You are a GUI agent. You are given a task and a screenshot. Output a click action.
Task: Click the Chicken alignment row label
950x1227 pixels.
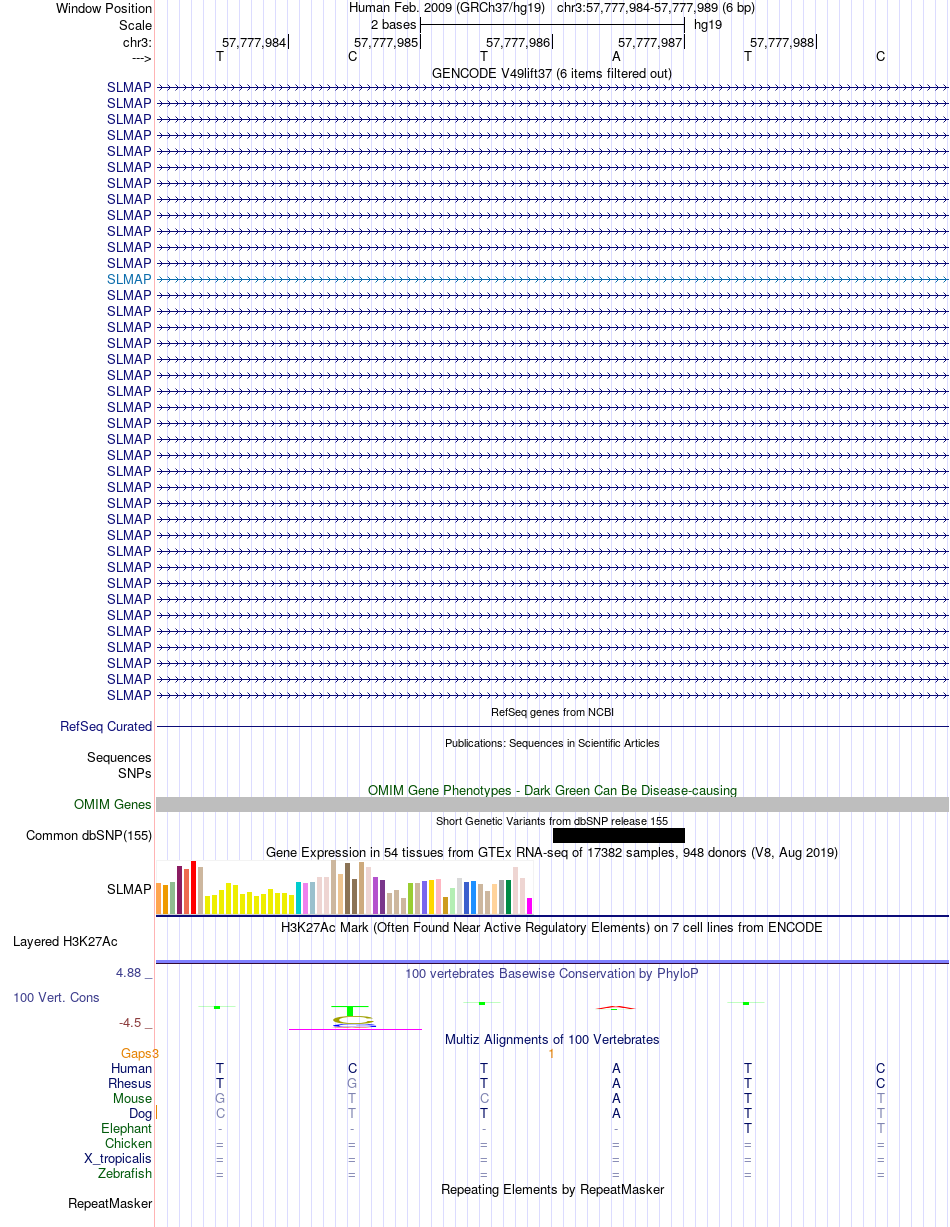coord(128,1143)
